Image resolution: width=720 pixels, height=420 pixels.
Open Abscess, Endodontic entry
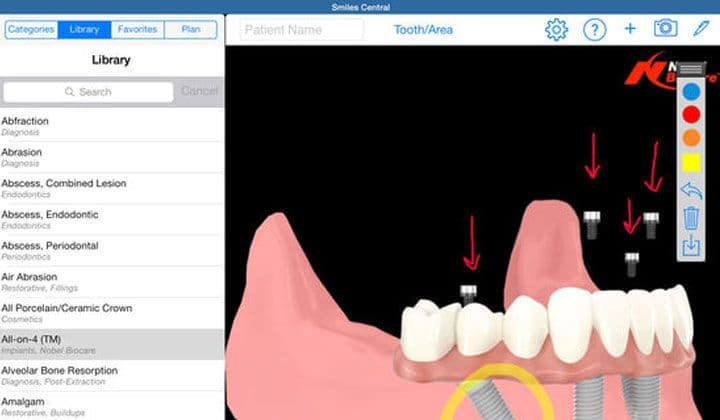coord(112,219)
